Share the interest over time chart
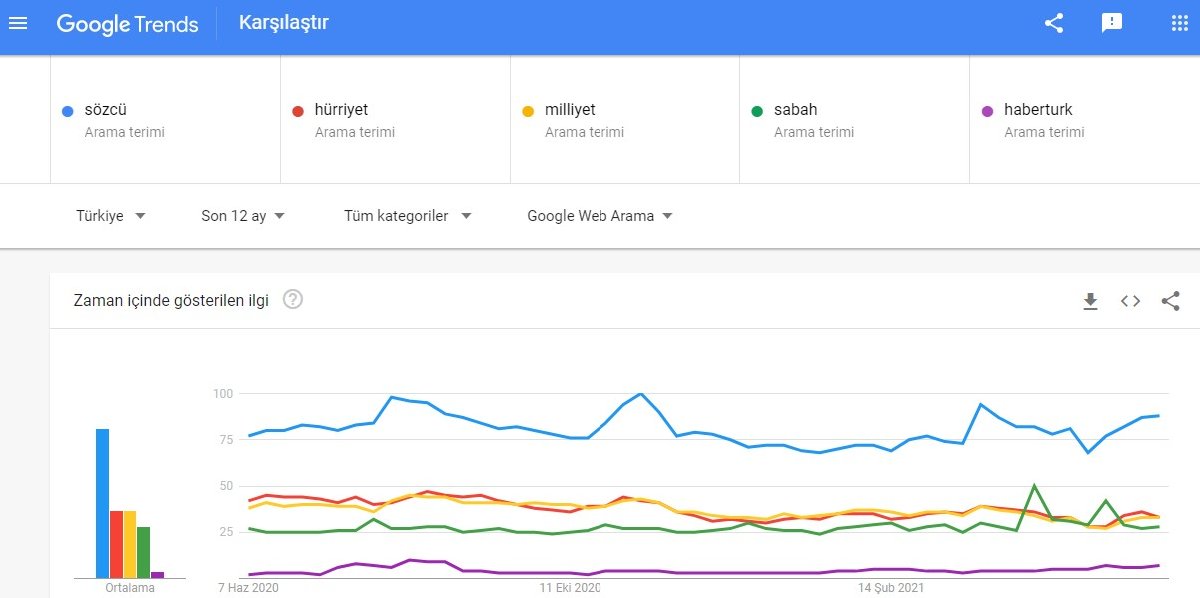 tap(1171, 301)
